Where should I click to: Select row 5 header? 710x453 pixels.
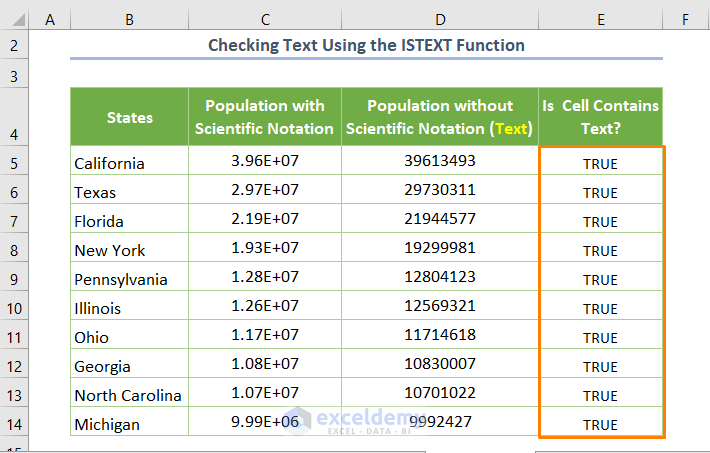[14, 163]
